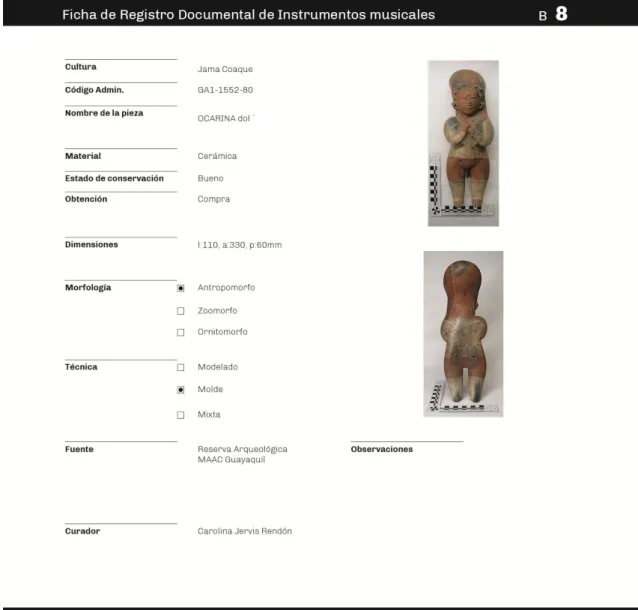Click the 'Obtención' label
638x610 pixels.
(86, 199)
